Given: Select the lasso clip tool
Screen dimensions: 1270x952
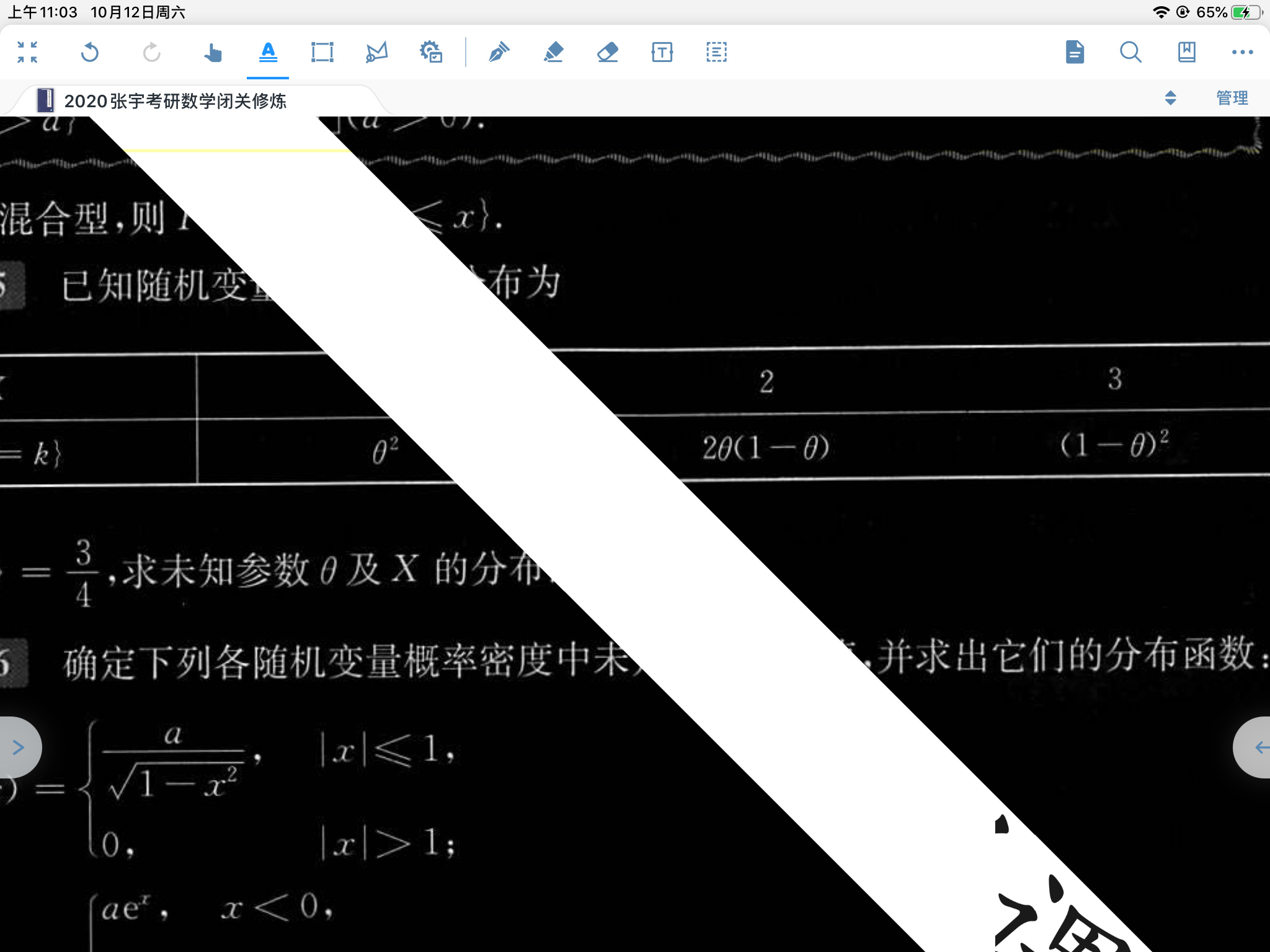Looking at the screenshot, I should click(376, 52).
